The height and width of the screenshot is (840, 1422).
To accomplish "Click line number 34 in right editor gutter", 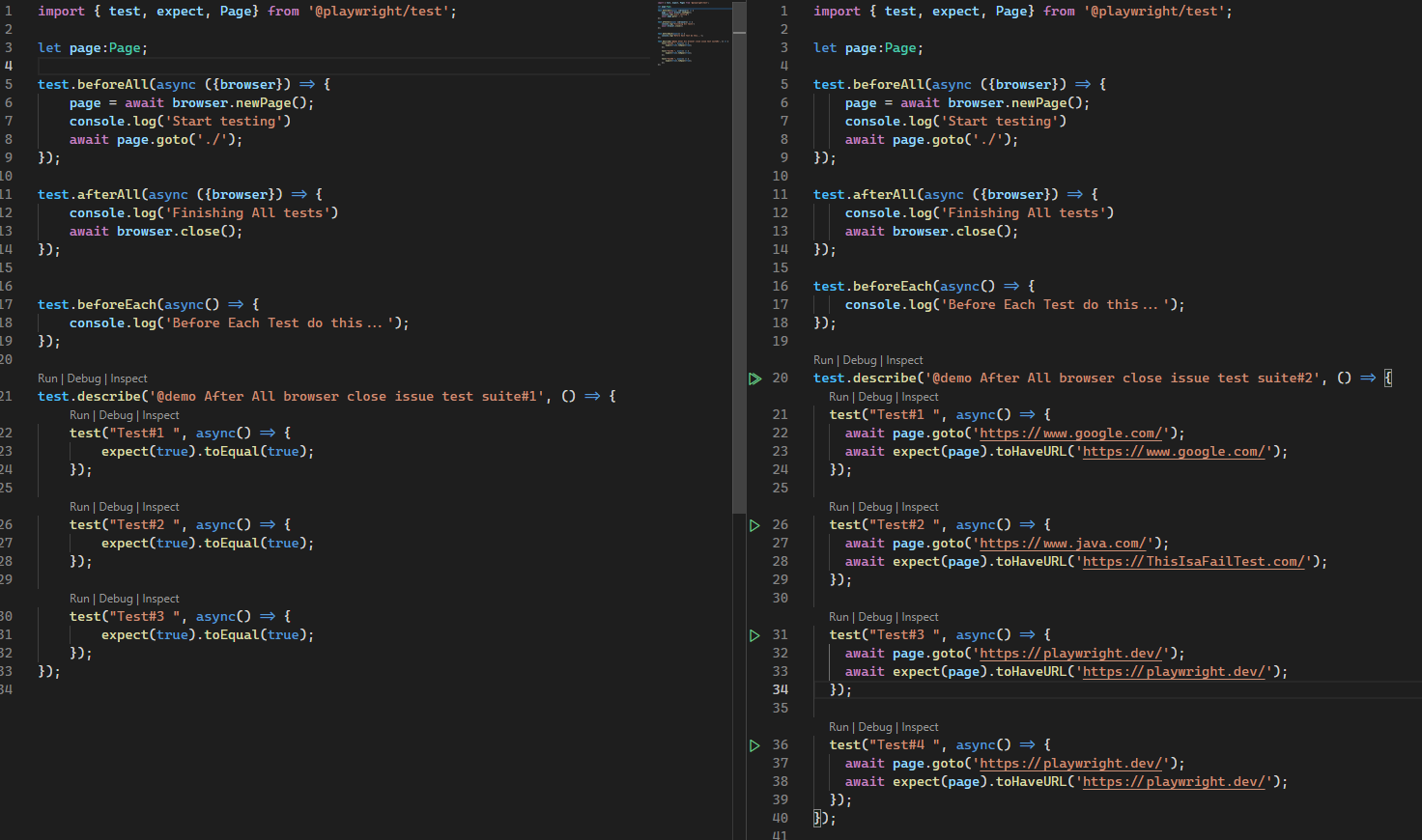I will point(780,690).
